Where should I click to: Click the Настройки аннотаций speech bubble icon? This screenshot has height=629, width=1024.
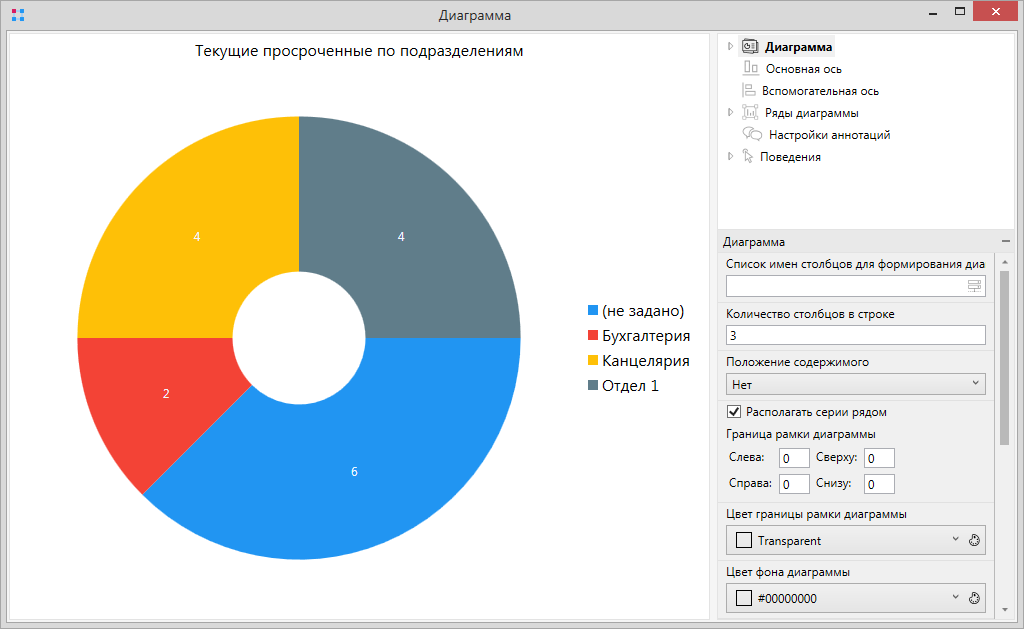coord(752,134)
